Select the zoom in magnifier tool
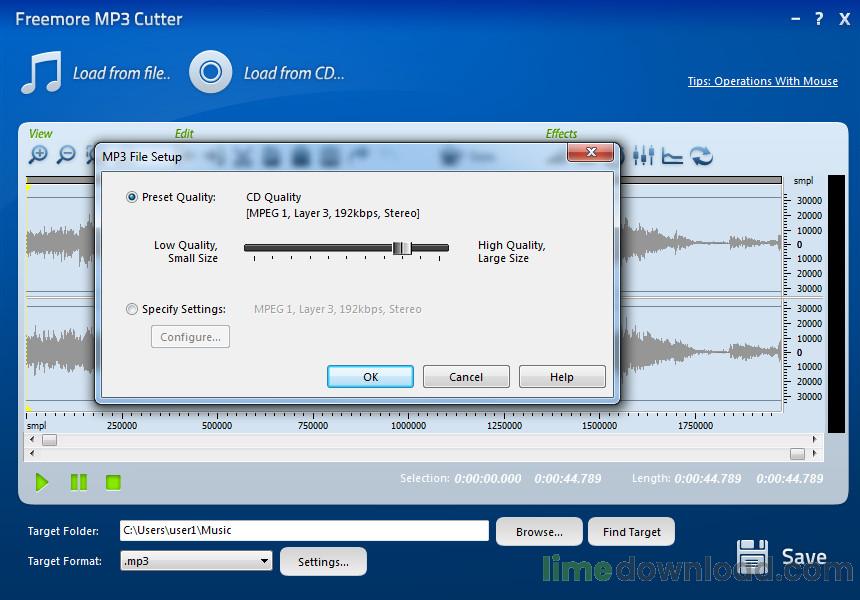The width and height of the screenshot is (860, 600). tap(38, 157)
